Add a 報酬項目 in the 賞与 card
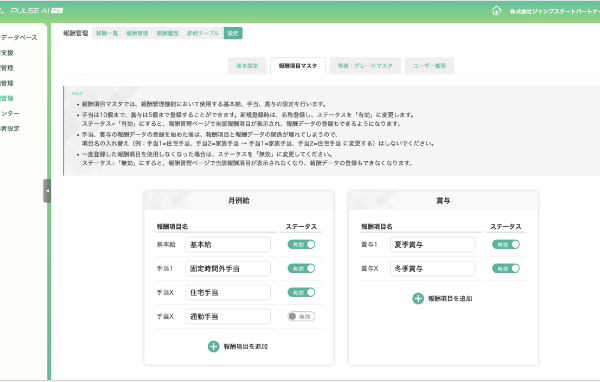600x382 pixels. [442, 299]
